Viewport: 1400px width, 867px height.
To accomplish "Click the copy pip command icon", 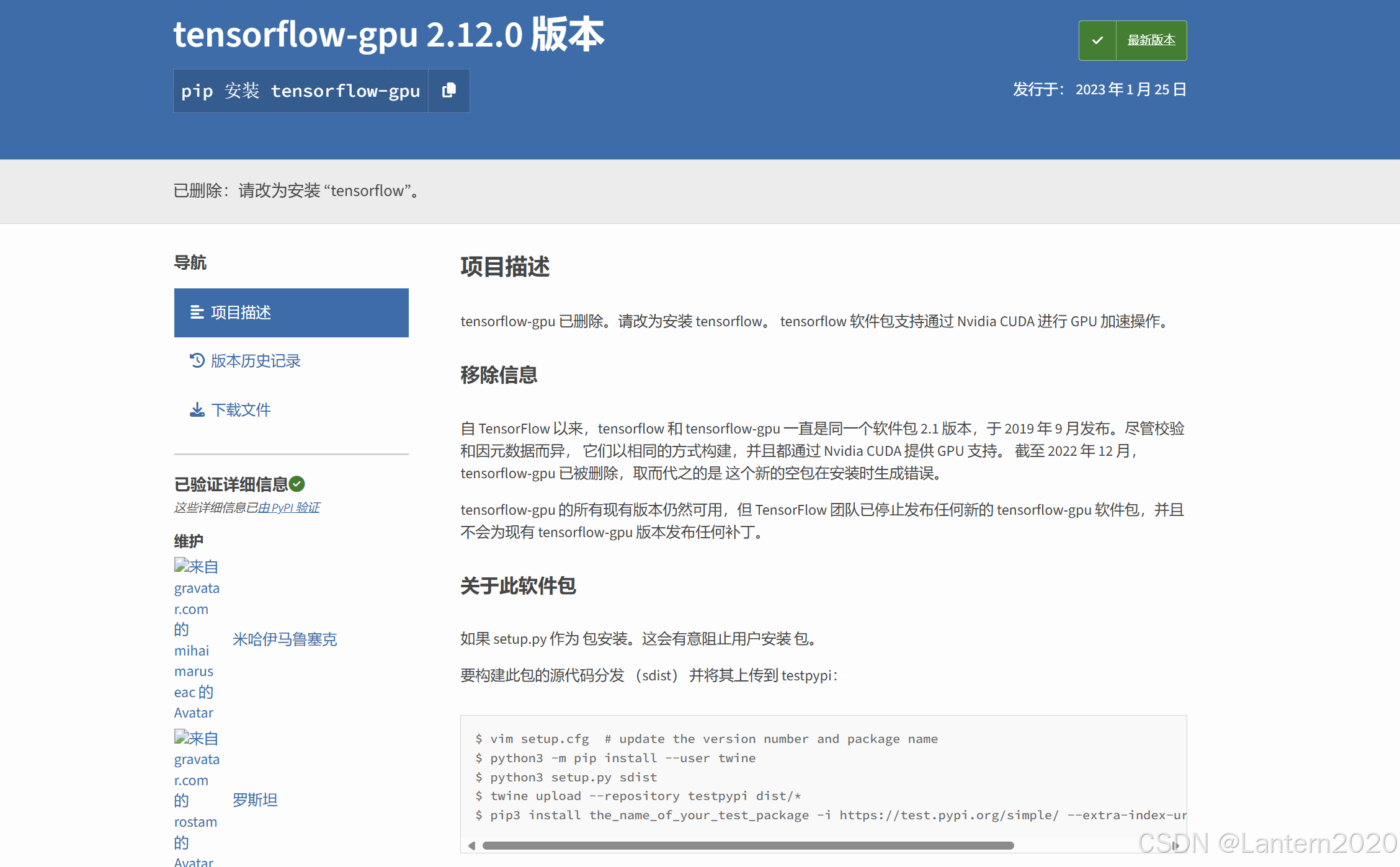I will click(x=448, y=91).
